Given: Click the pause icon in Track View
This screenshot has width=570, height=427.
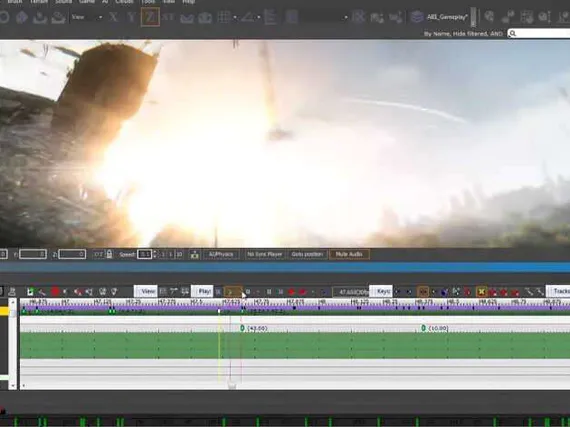Looking at the screenshot, I should pyautogui.click(x=269, y=291).
